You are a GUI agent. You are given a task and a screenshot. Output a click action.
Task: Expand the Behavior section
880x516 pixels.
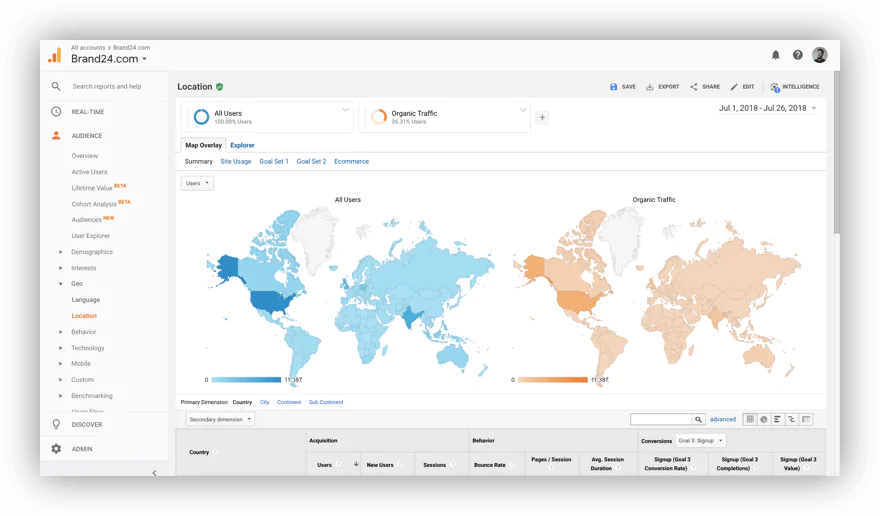click(x=61, y=332)
